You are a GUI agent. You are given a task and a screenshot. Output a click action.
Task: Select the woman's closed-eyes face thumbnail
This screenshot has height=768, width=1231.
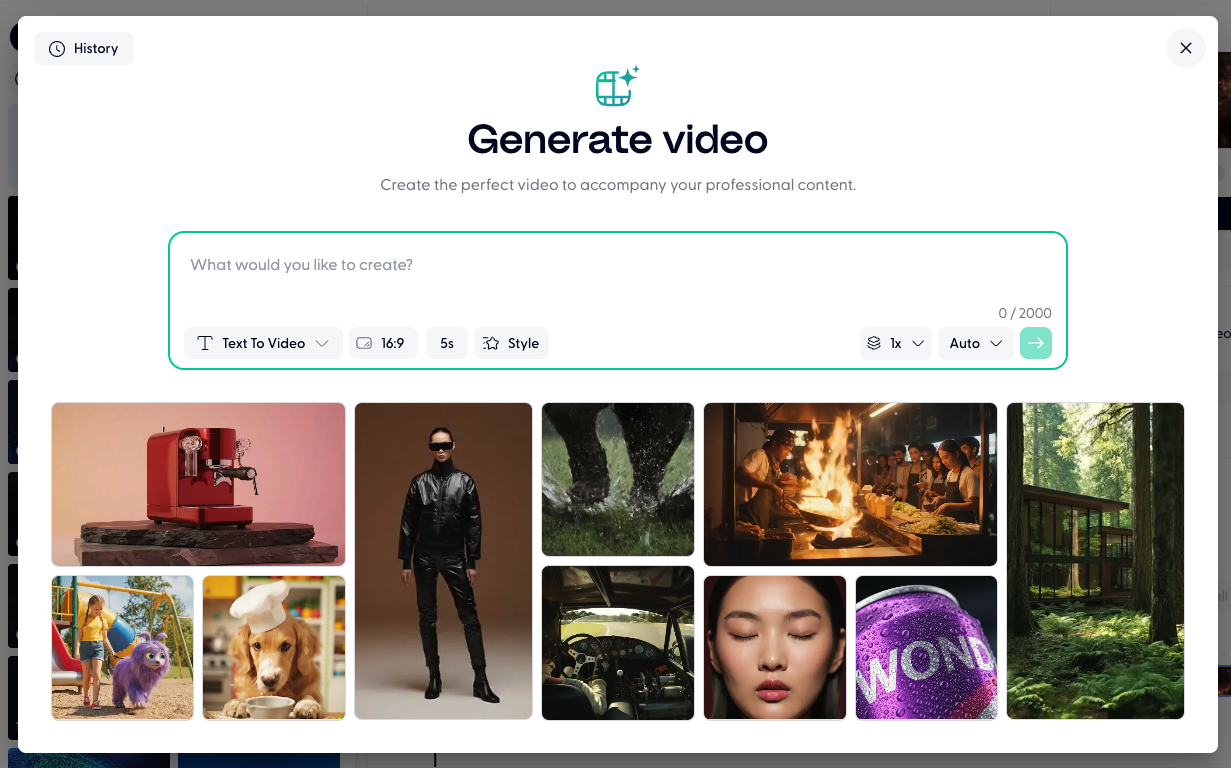coord(775,647)
